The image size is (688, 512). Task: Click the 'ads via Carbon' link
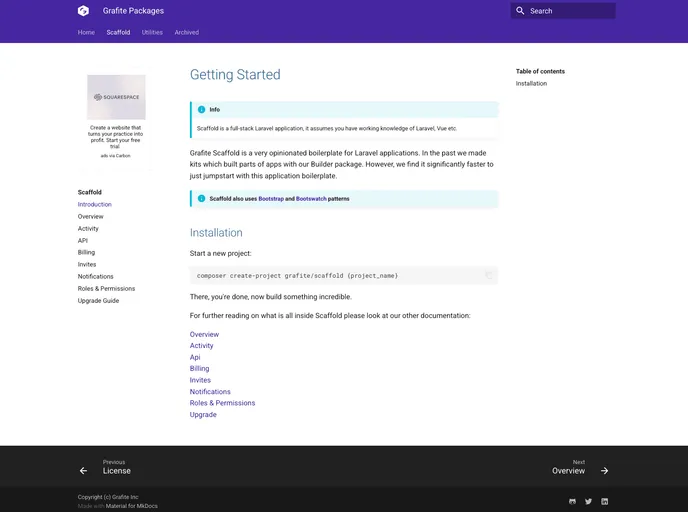click(115, 156)
